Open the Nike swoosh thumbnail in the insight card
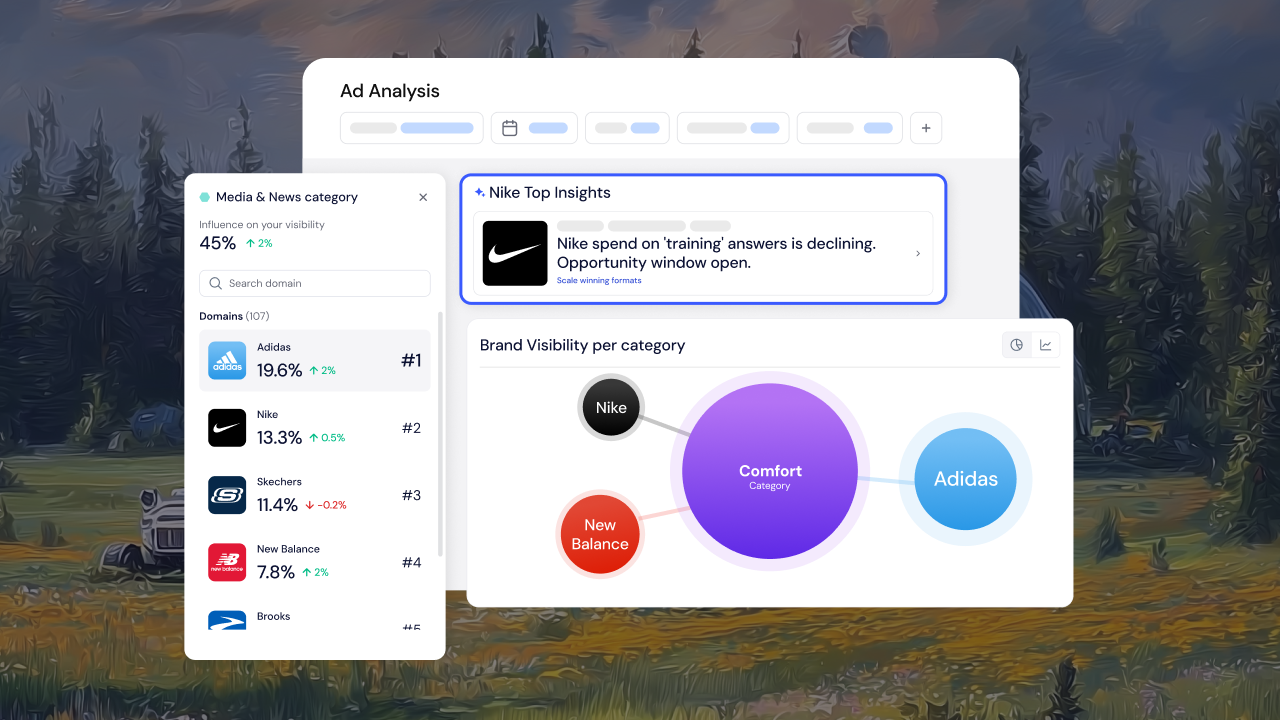The image size is (1280, 720). click(x=515, y=253)
